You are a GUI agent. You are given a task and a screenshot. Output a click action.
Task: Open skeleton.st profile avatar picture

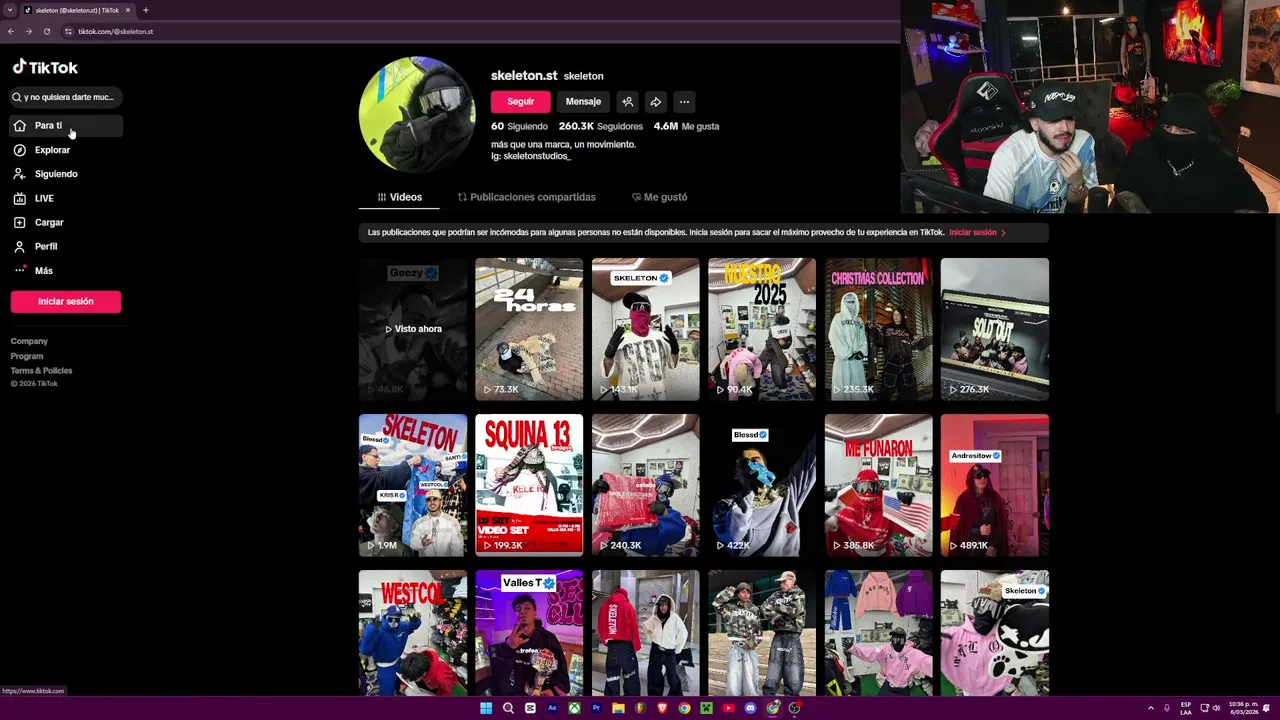point(417,115)
